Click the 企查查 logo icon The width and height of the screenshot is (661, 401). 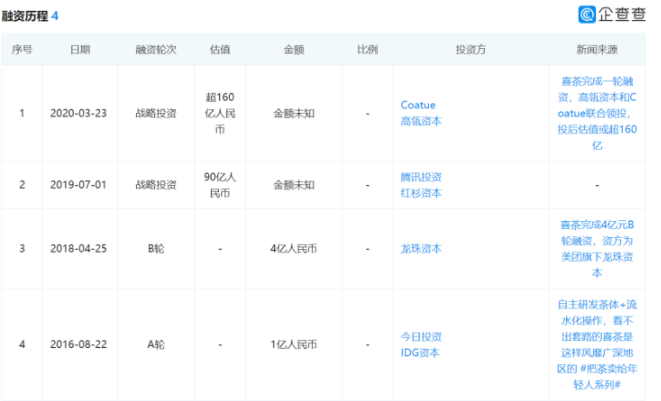pos(588,14)
